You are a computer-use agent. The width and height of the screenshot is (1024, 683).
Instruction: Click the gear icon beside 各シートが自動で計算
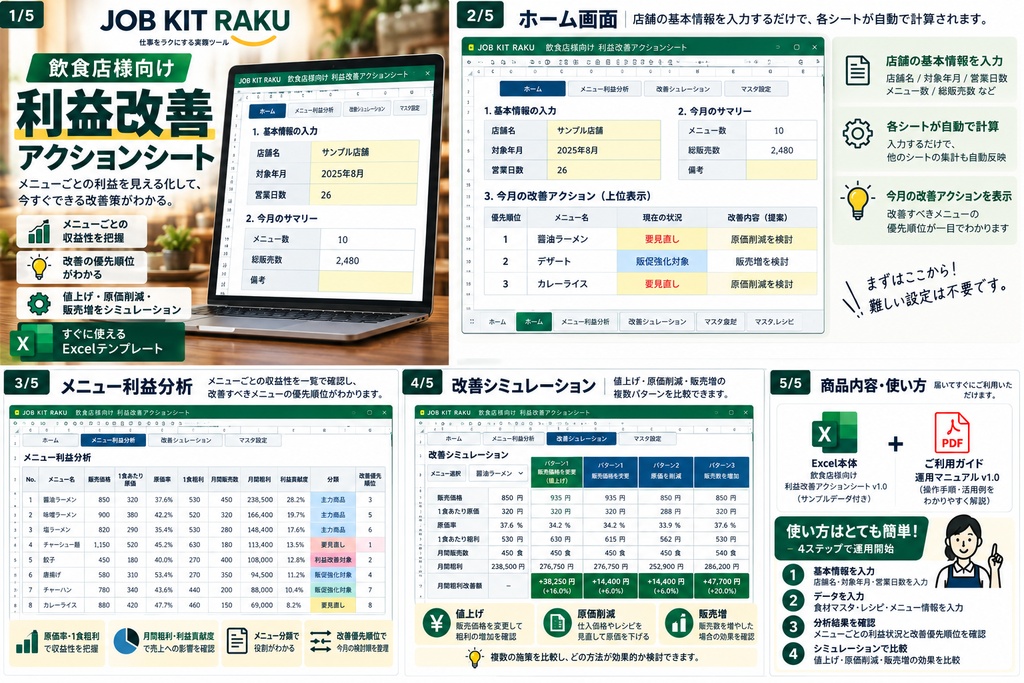click(857, 134)
